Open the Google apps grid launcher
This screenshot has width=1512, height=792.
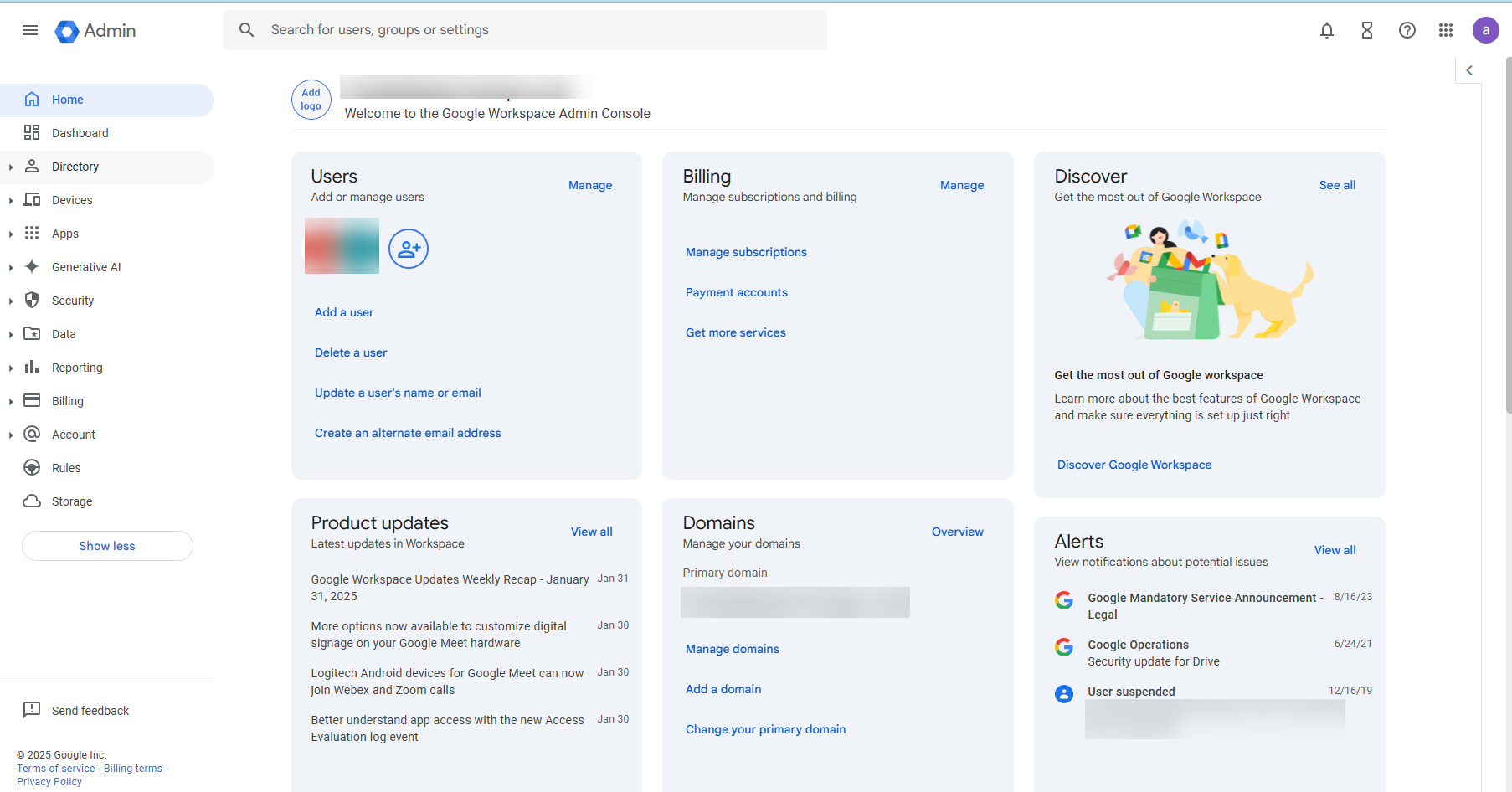coord(1445,30)
